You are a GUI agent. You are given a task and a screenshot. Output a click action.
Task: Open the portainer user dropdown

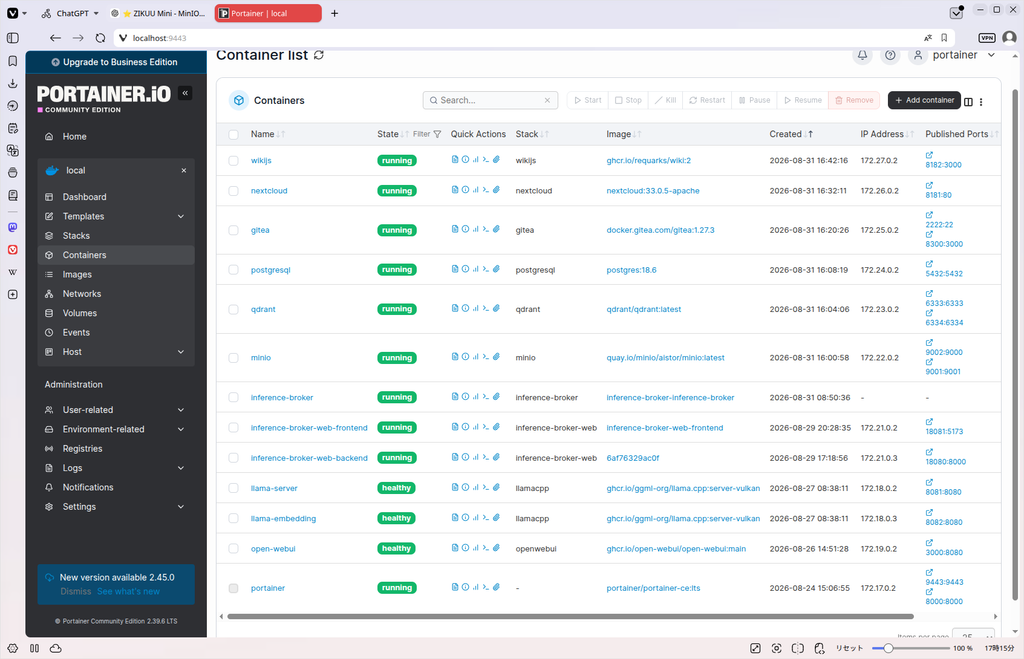tap(954, 55)
